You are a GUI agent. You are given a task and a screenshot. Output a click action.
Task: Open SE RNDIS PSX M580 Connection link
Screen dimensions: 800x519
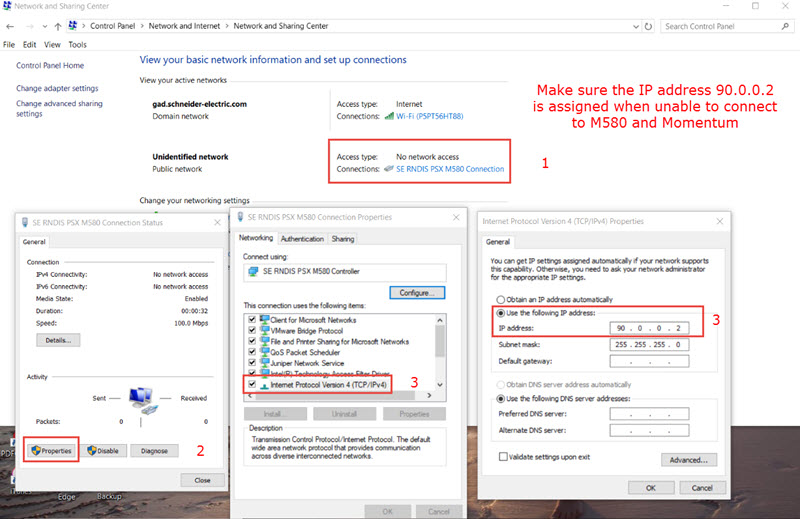point(450,169)
